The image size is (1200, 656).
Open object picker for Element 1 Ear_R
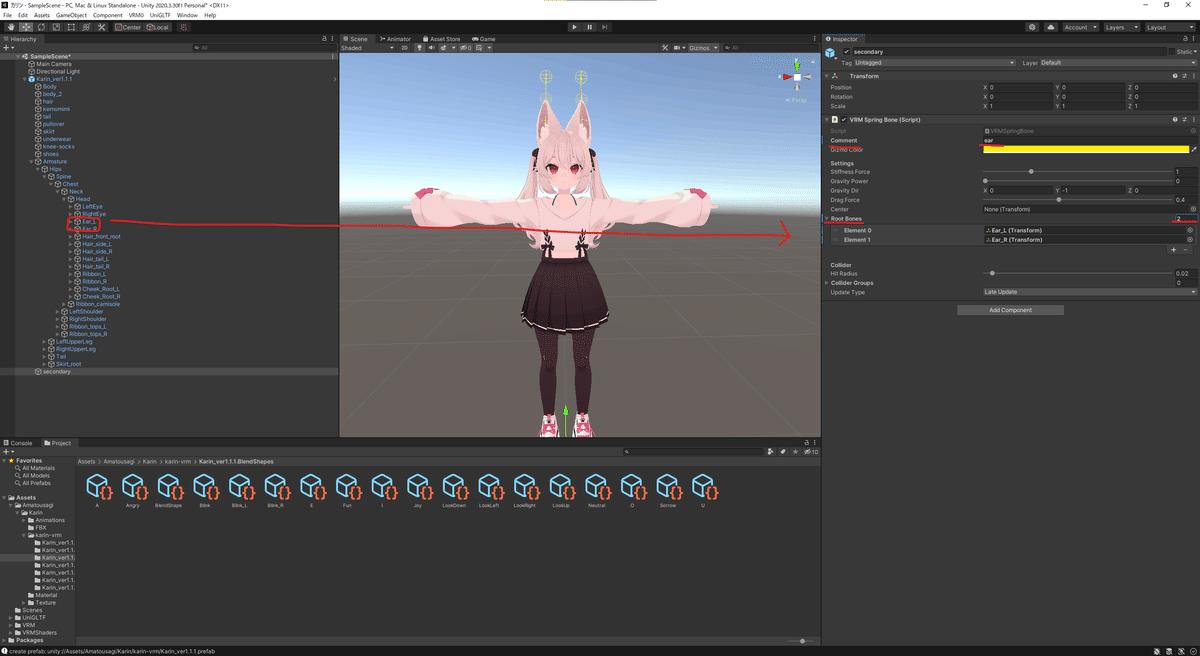click(x=1190, y=240)
